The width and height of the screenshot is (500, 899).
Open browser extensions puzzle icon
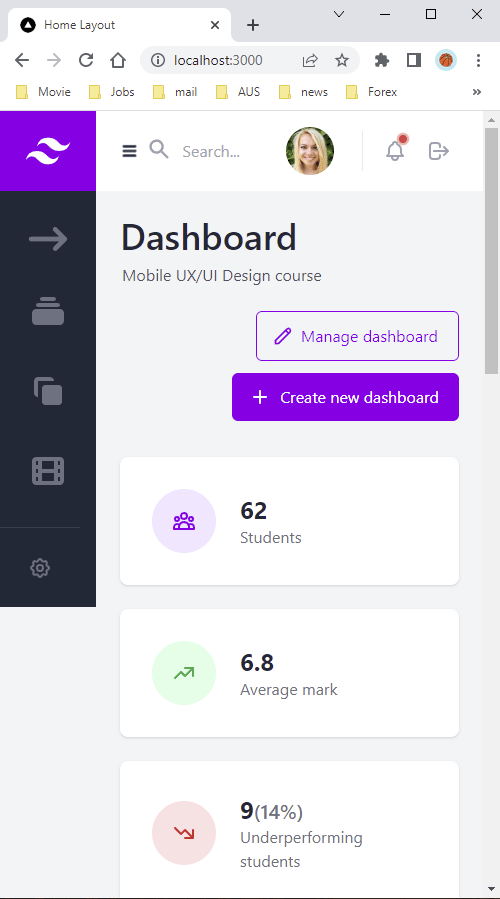(x=382, y=60)
